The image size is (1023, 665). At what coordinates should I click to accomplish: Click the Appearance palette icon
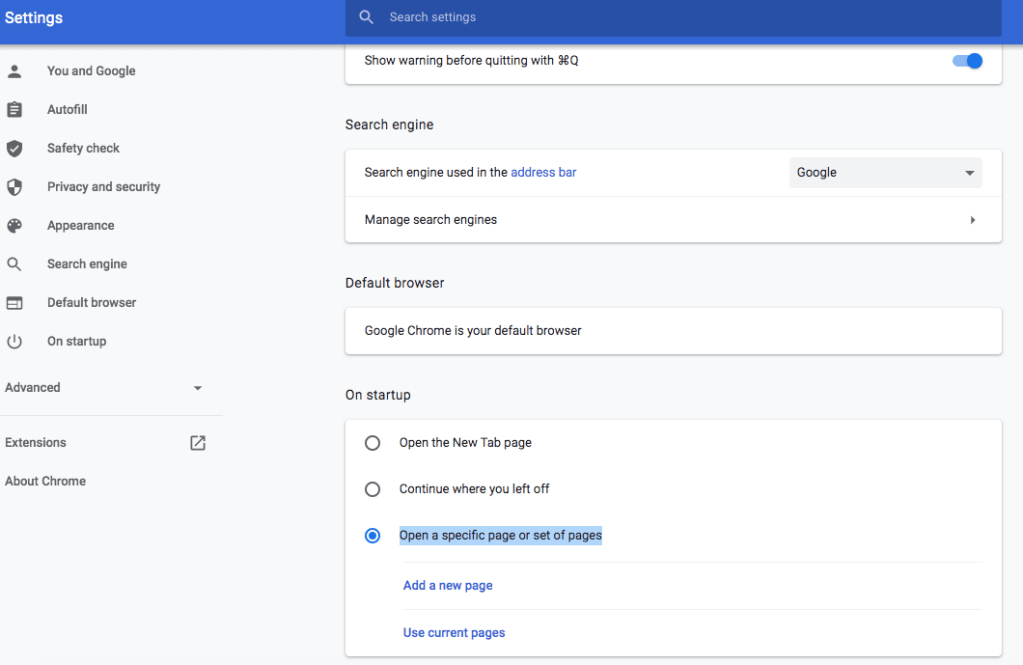pyautogui.click(x=14, y=226)
